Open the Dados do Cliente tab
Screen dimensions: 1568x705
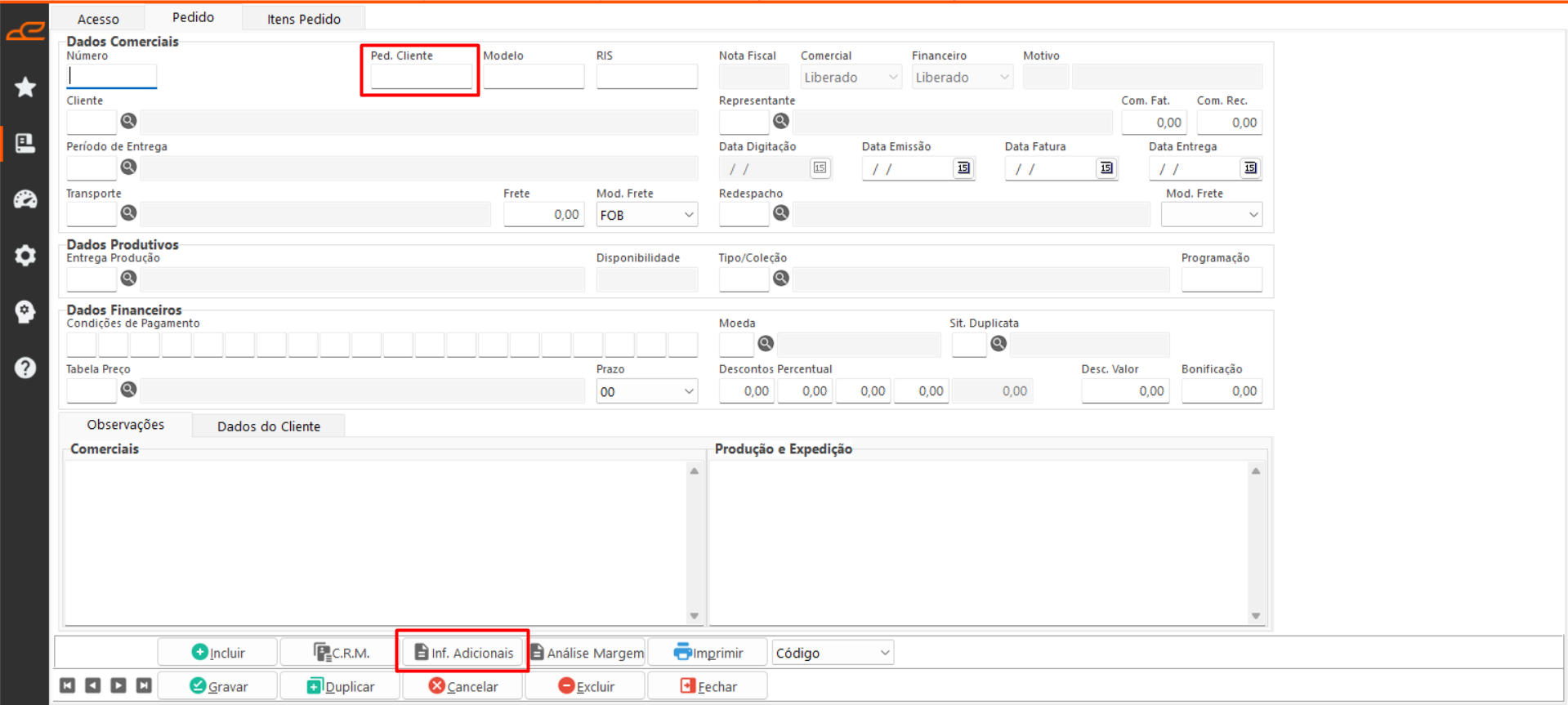click(x=268, y=426)
